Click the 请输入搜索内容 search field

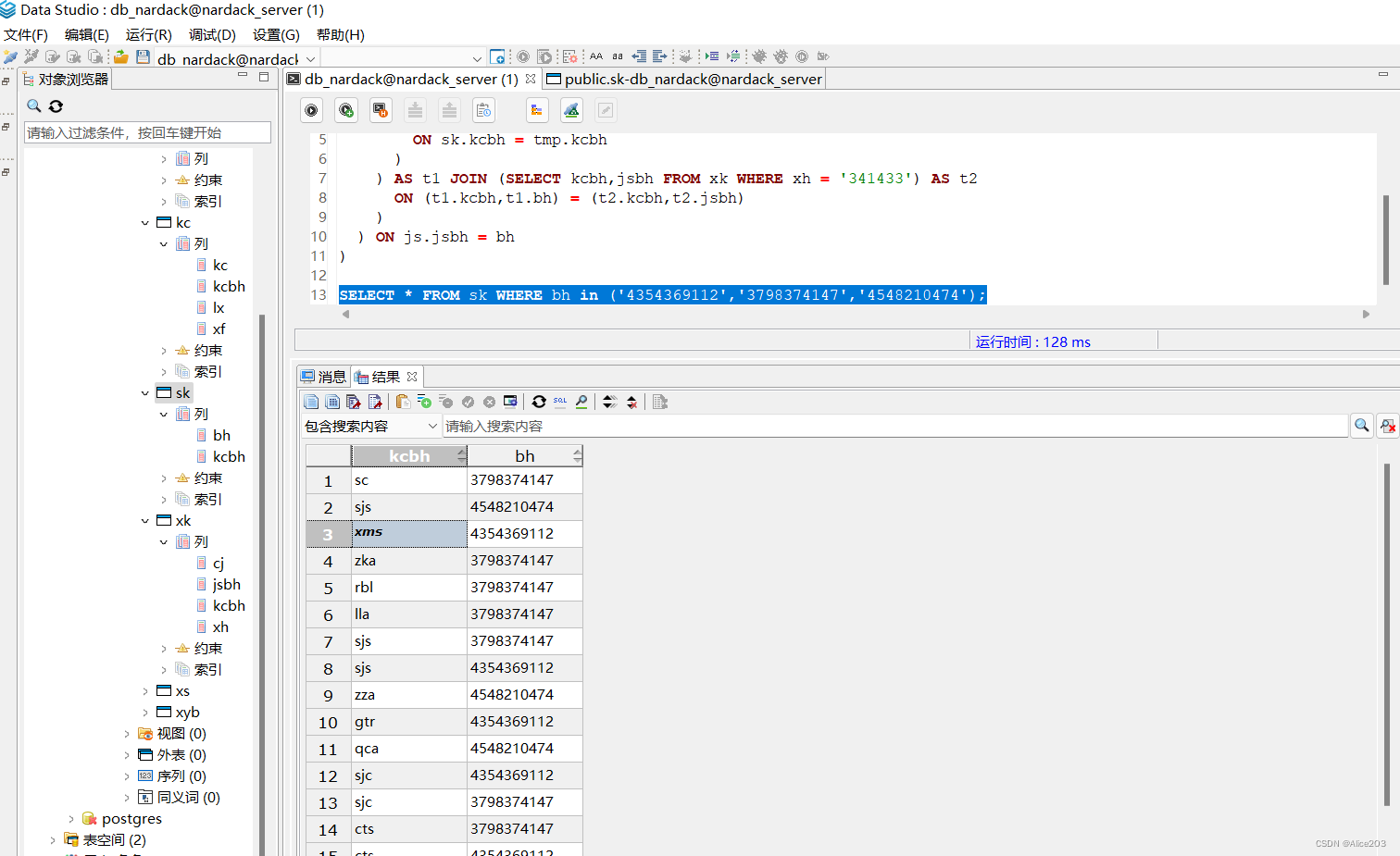[895, 426]
